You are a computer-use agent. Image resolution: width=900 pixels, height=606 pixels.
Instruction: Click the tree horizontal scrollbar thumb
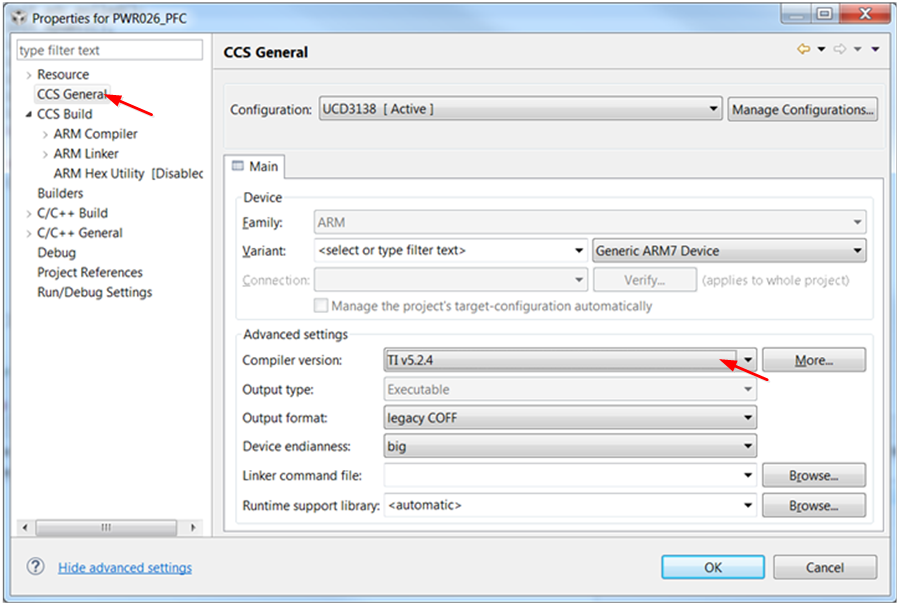coord(106,527)
